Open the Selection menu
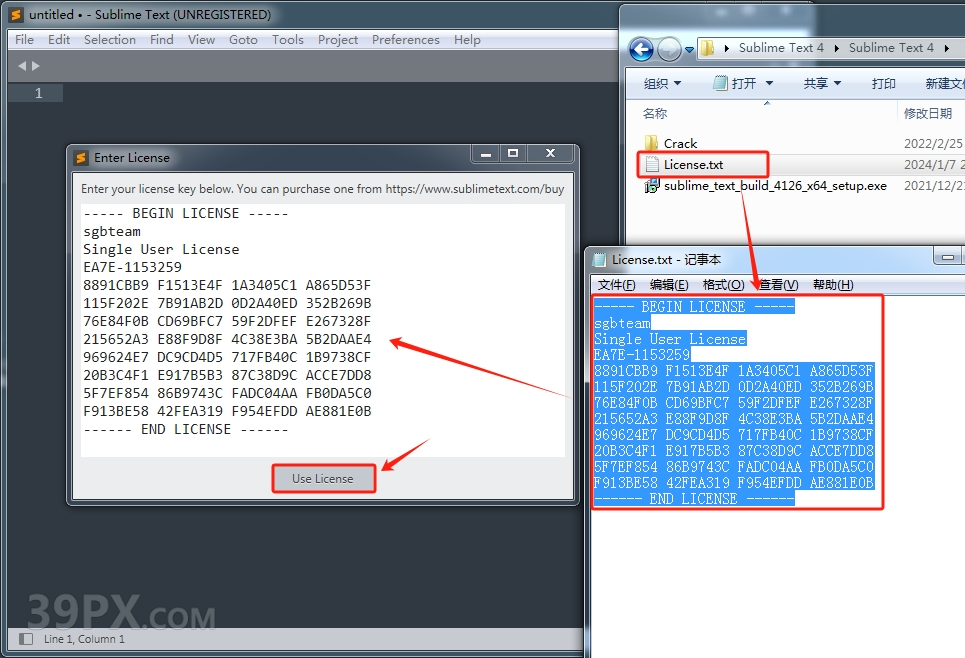 [x=110, y=39]
